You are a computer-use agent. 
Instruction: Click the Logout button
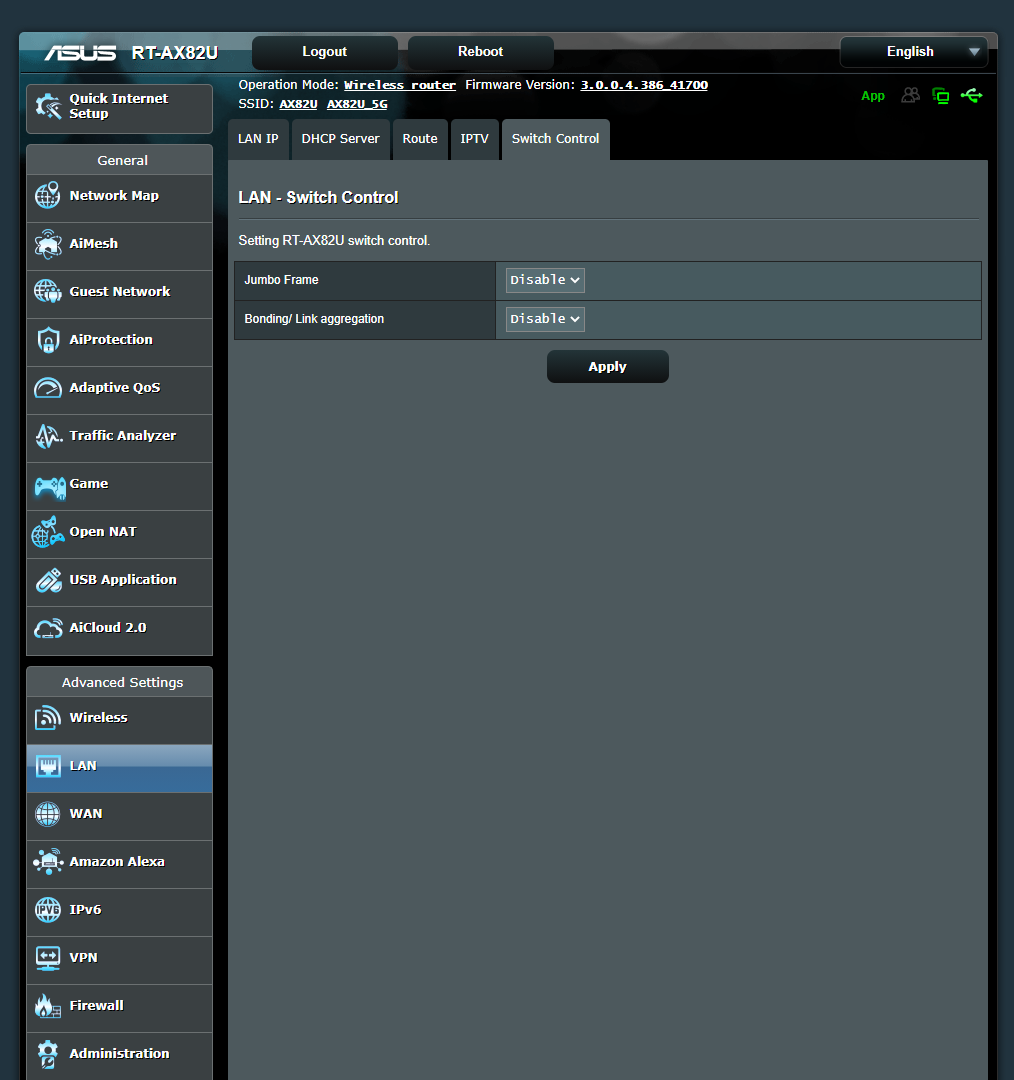click(x=324, y=52)
